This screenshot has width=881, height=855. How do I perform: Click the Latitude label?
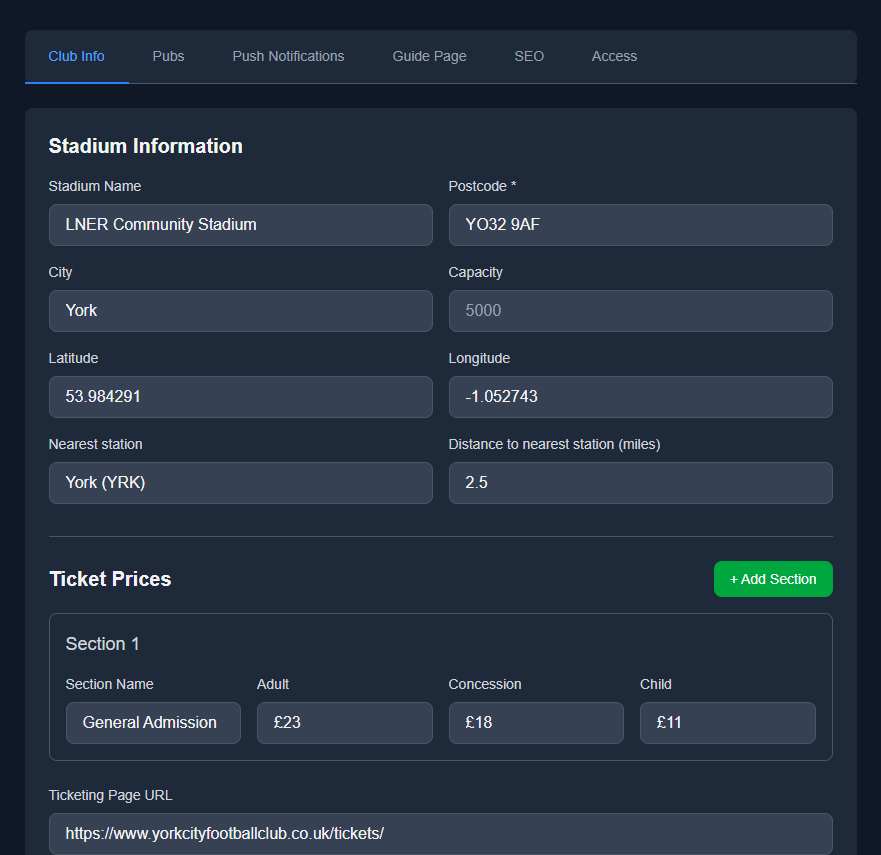73,358
